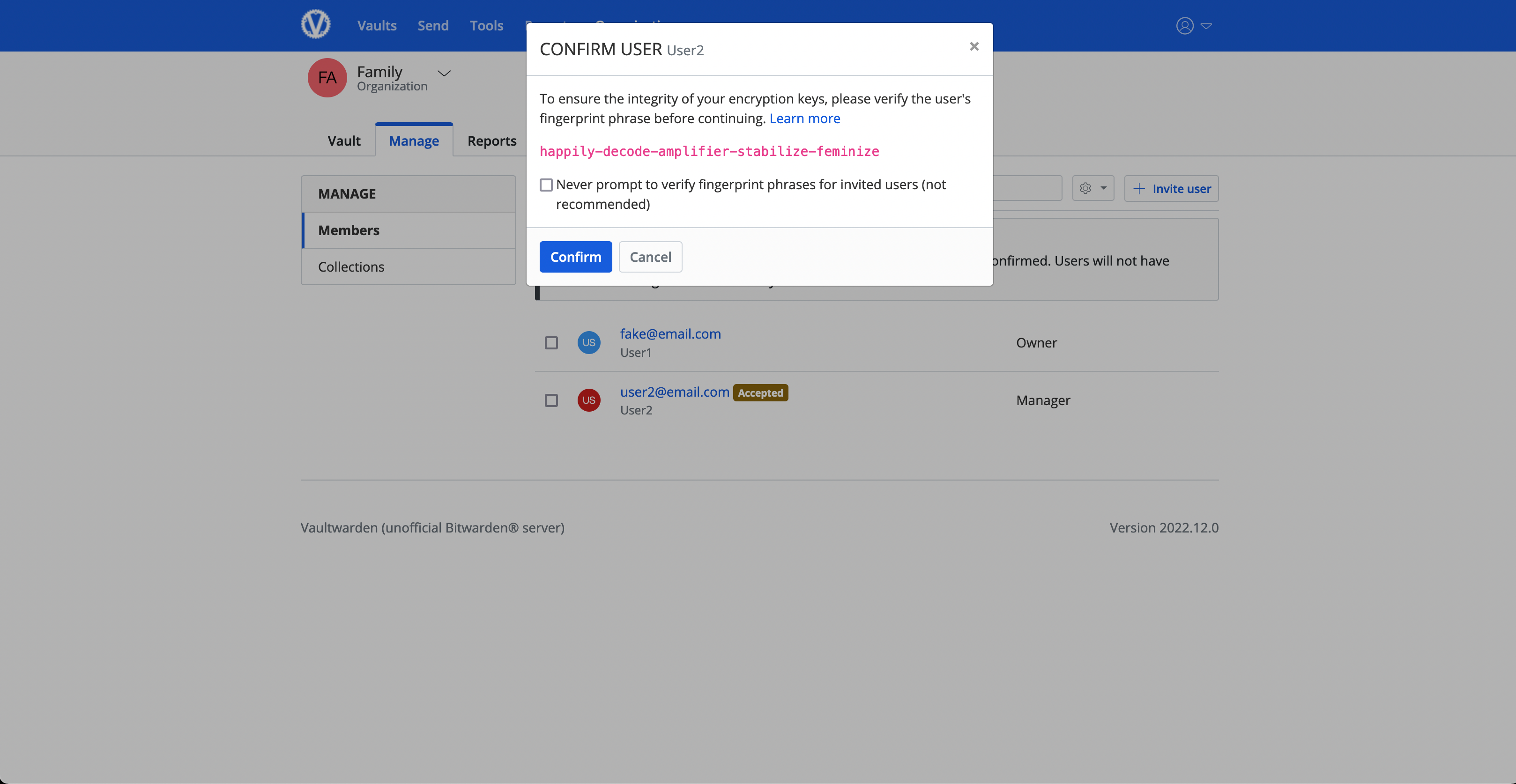Viewport: 1516px width, 784px height.
Task: Expand the Family organization switcher chevron
Action: coord(444,74)
